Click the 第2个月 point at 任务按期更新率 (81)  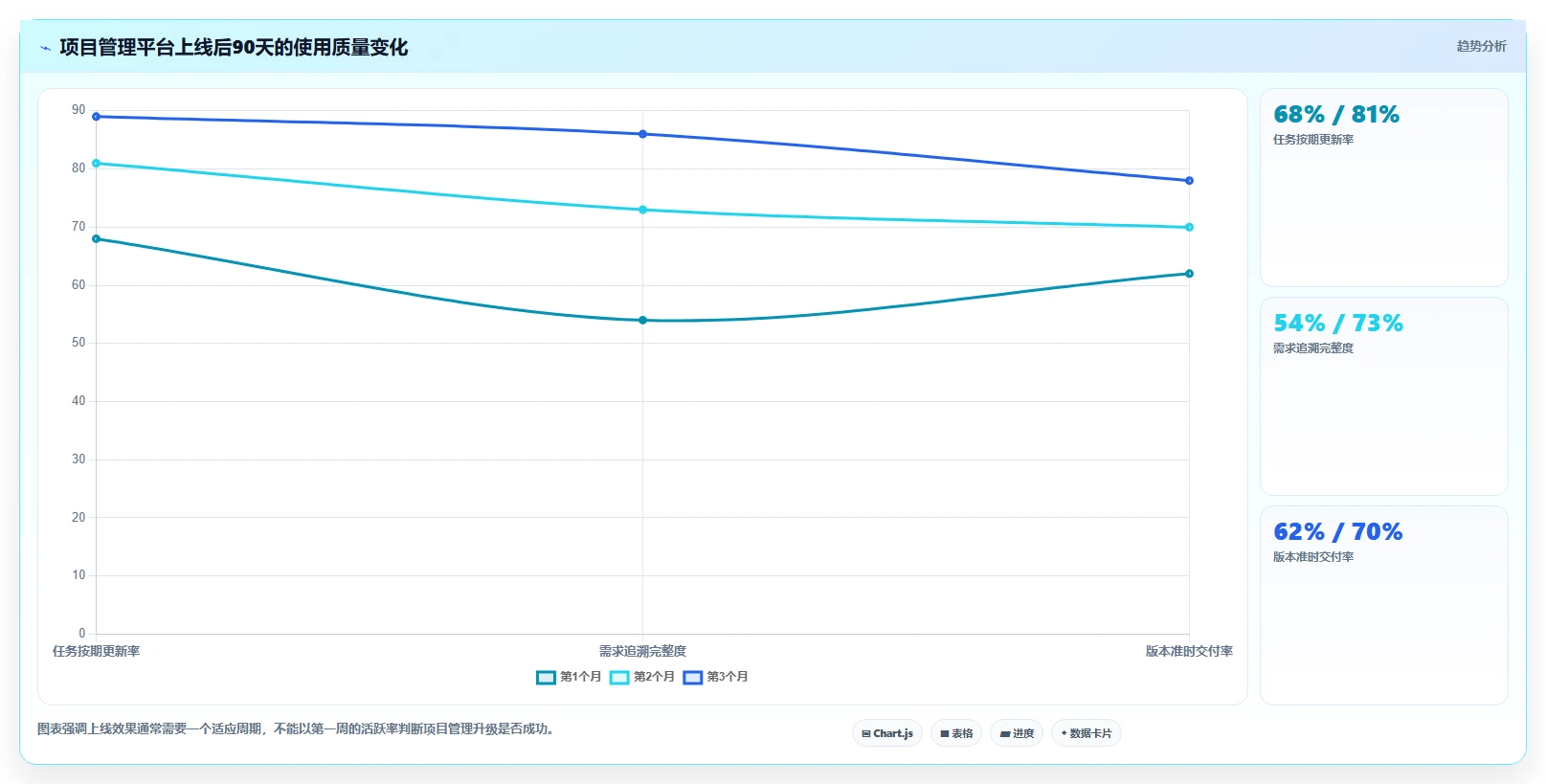pos(96,164)
